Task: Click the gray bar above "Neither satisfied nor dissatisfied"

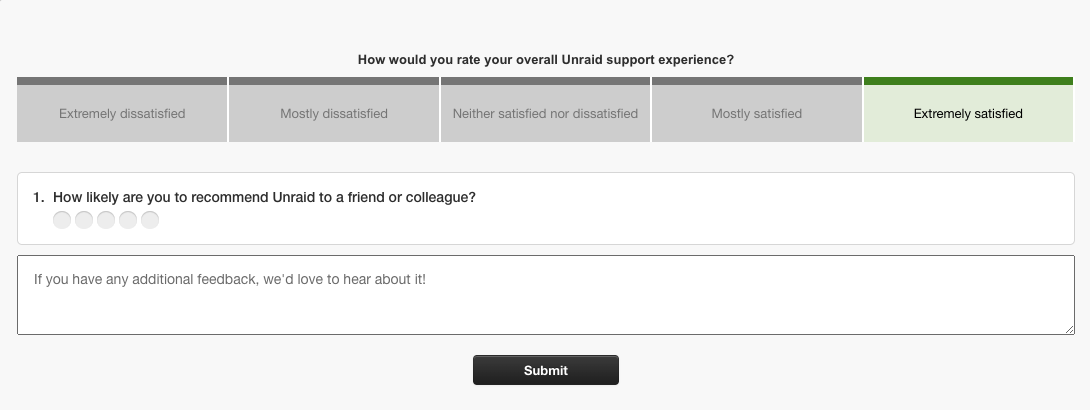Action: [x=545, y=81]
